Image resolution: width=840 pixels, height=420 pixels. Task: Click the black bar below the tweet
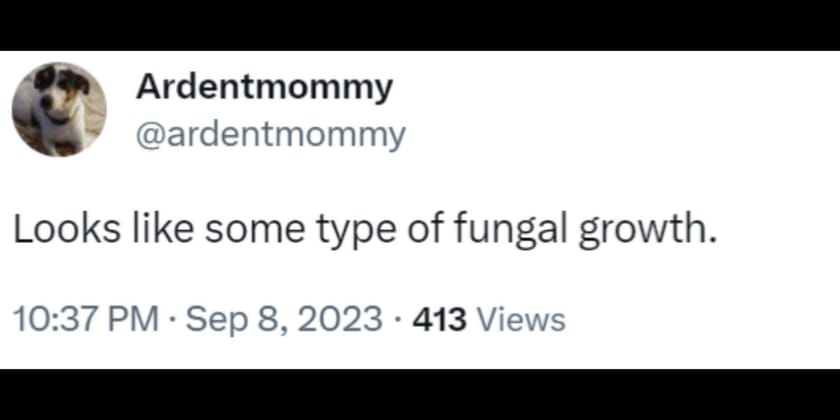click(x=420, y=395)
